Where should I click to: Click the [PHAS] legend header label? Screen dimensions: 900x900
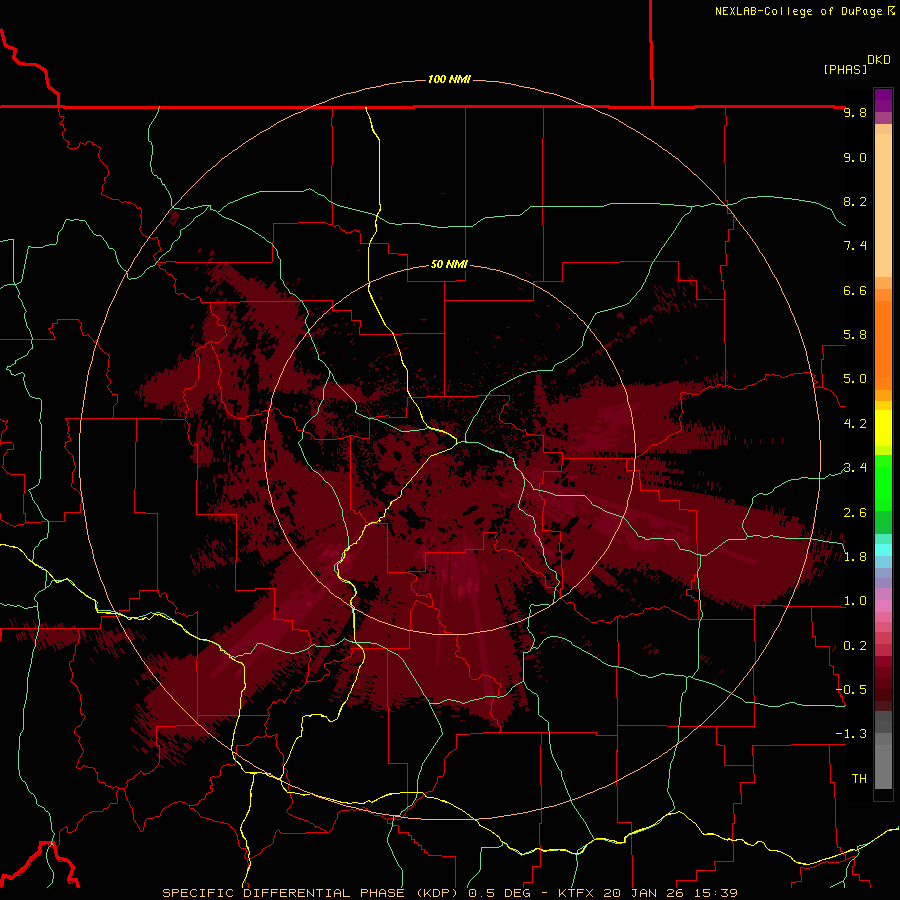[845, 69]
